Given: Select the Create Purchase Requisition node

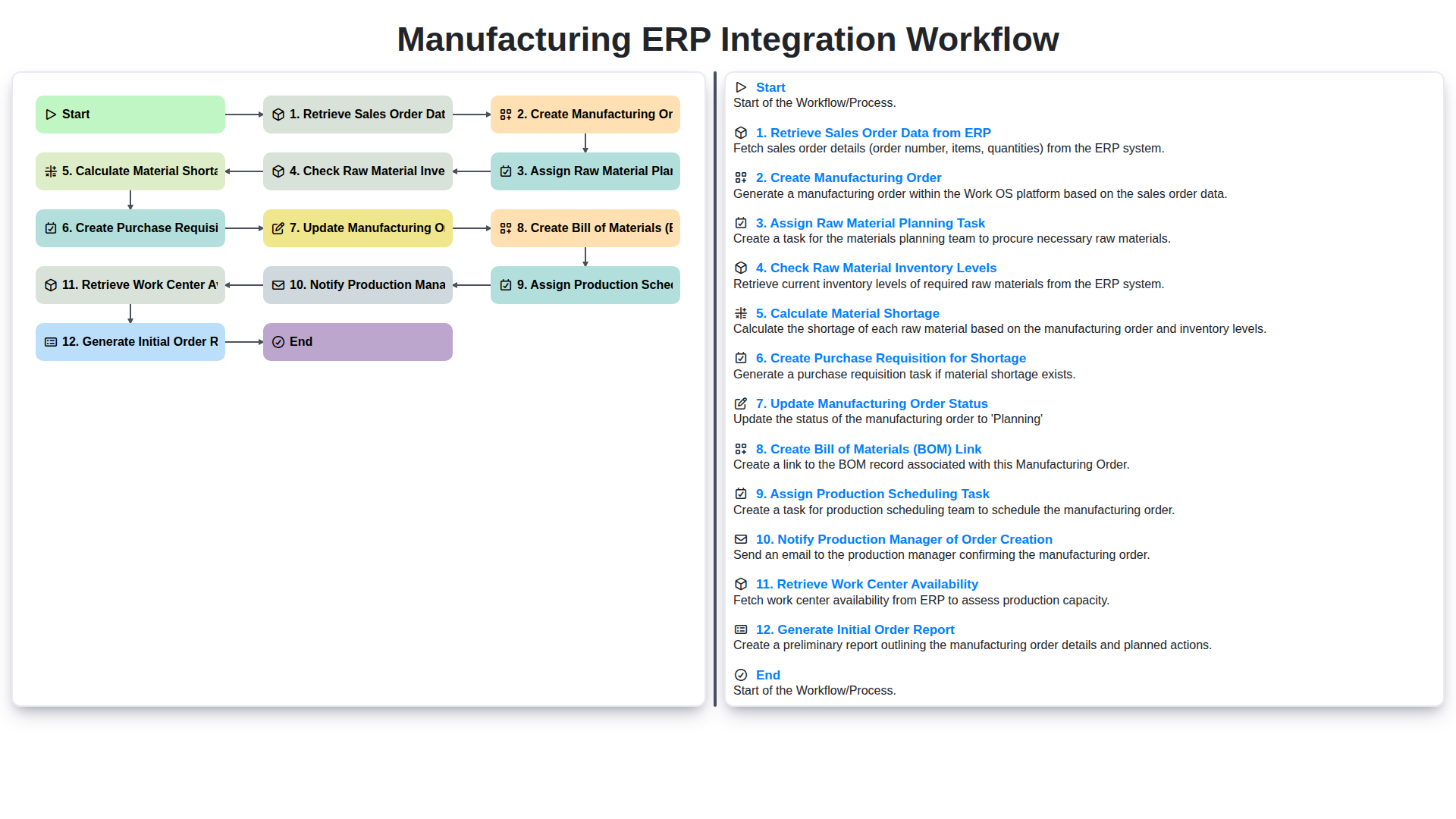Looking at the screenshot, I should [x=130, y=227].
